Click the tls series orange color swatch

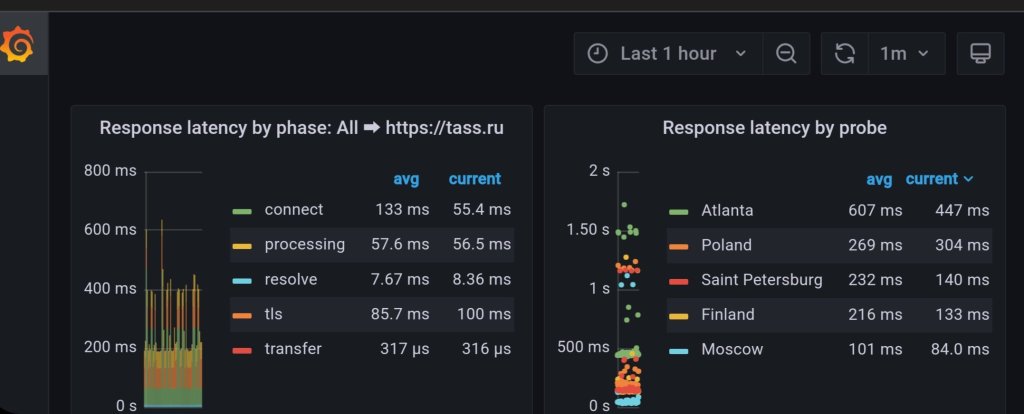pyautogui.click(x=242, y=315)
